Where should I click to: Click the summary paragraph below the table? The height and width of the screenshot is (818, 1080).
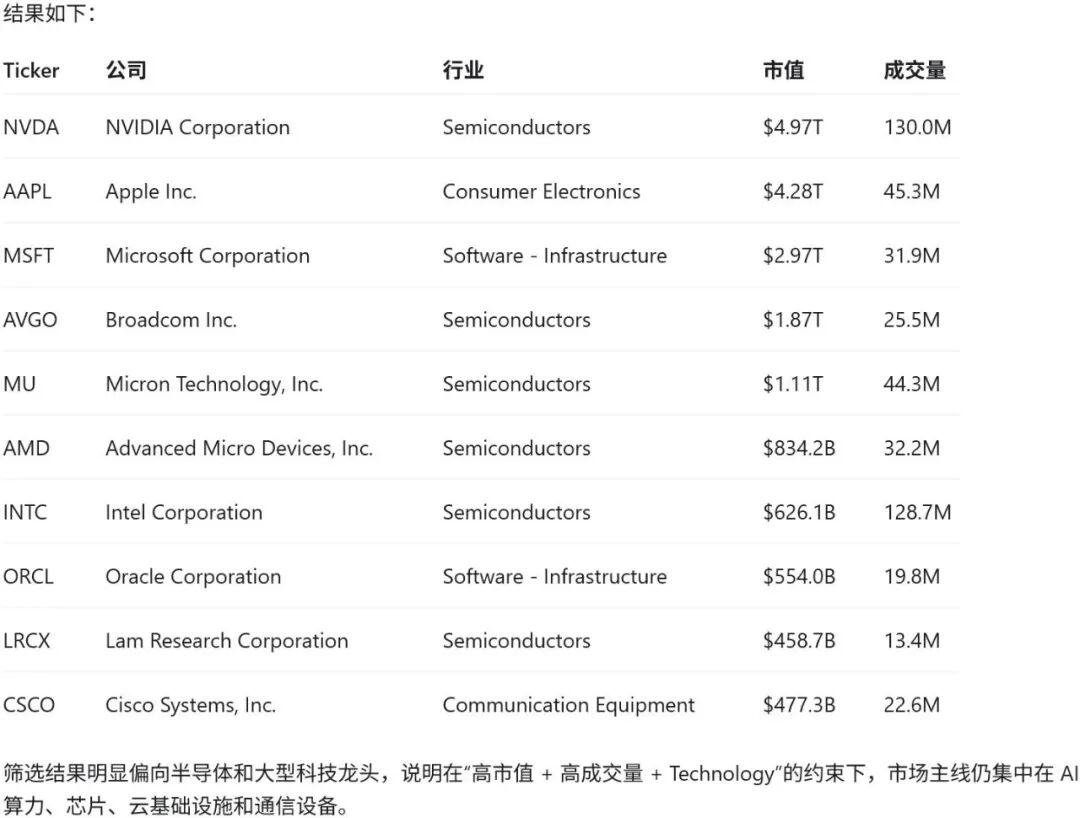pos(540,789)
